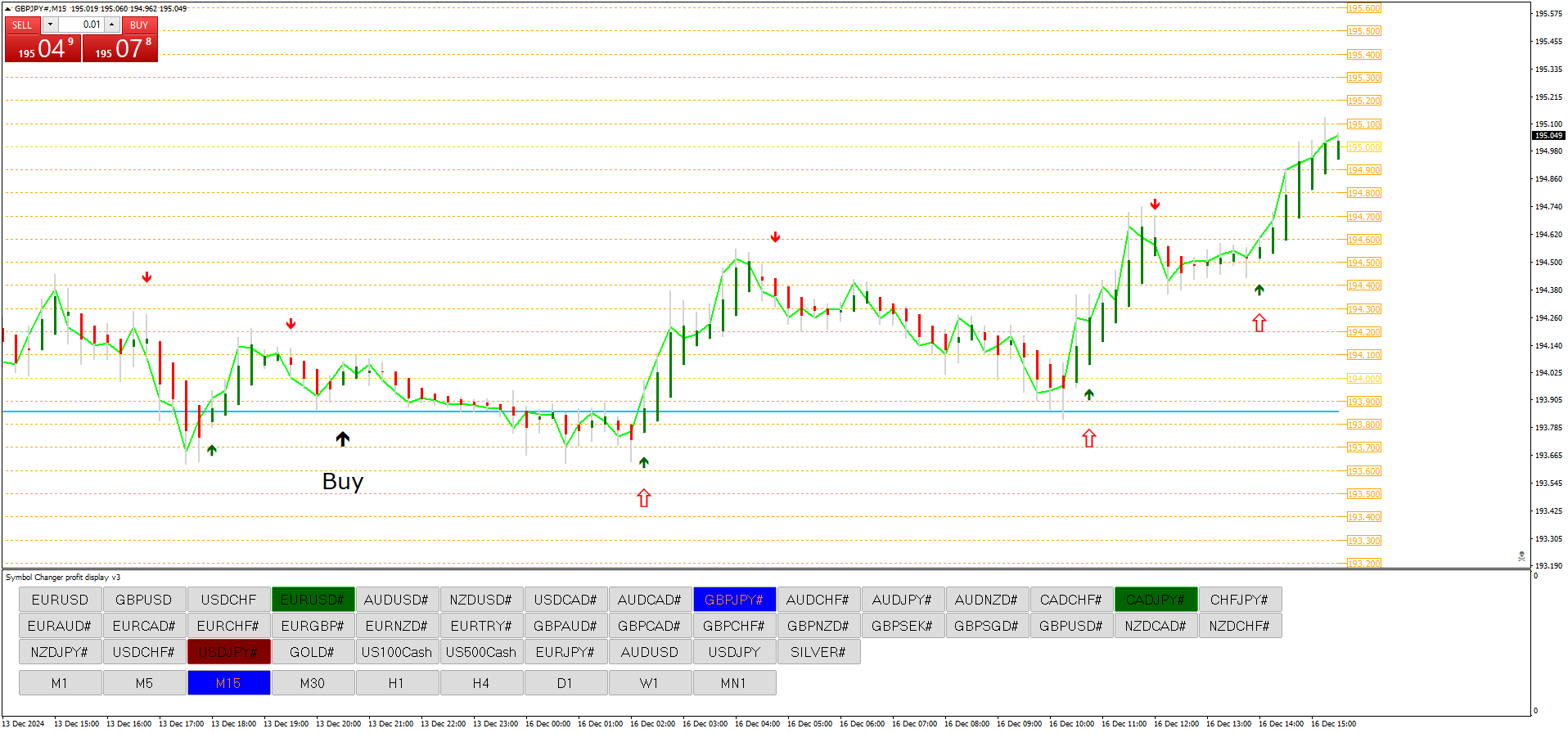Image resolution: width=1568 pixels, height=733 pixels.
Task: Collapse the one-click trading panel triangle
Action: (8, 9)
